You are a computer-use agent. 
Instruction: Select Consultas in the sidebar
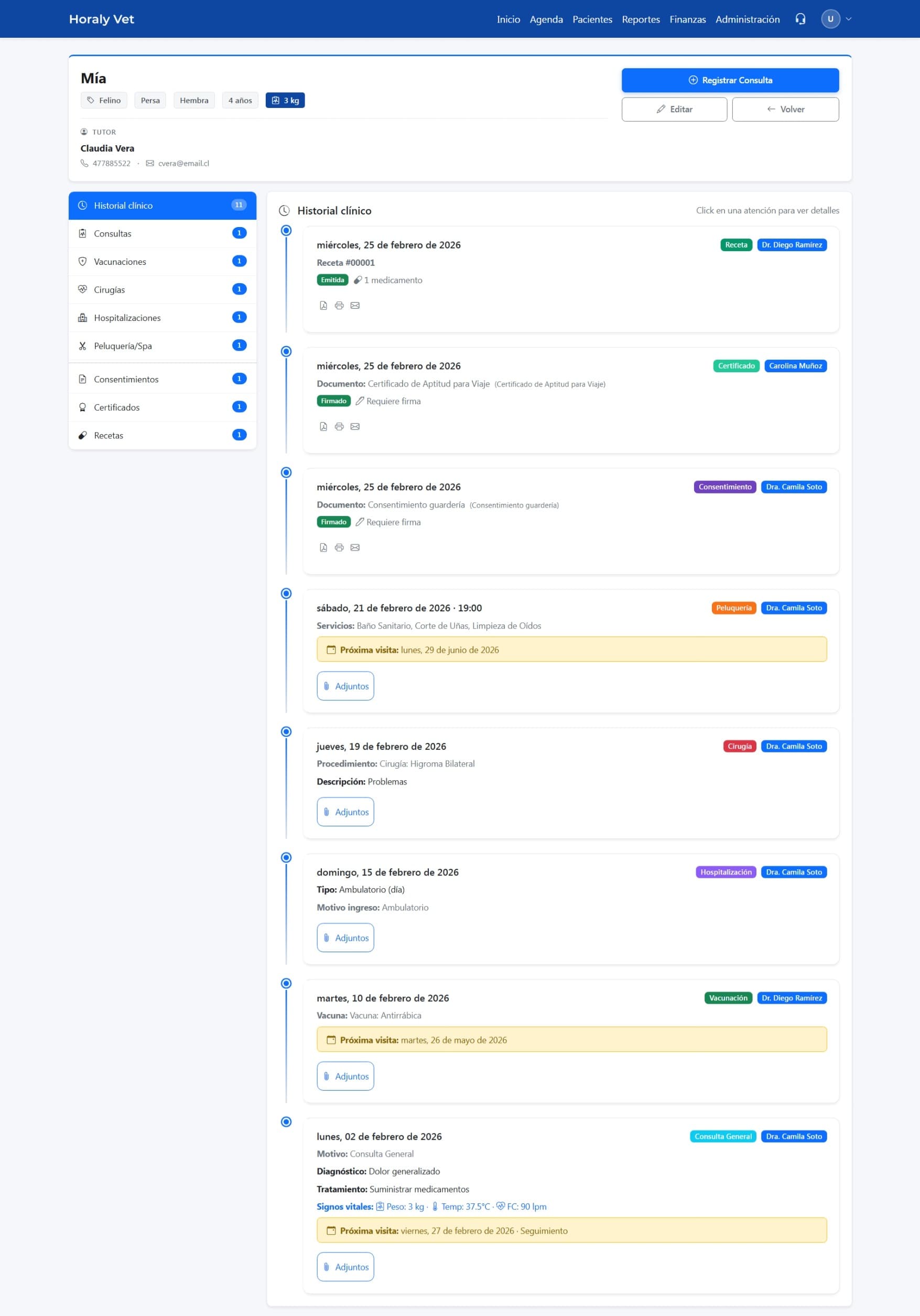click(x=112, y=233)
